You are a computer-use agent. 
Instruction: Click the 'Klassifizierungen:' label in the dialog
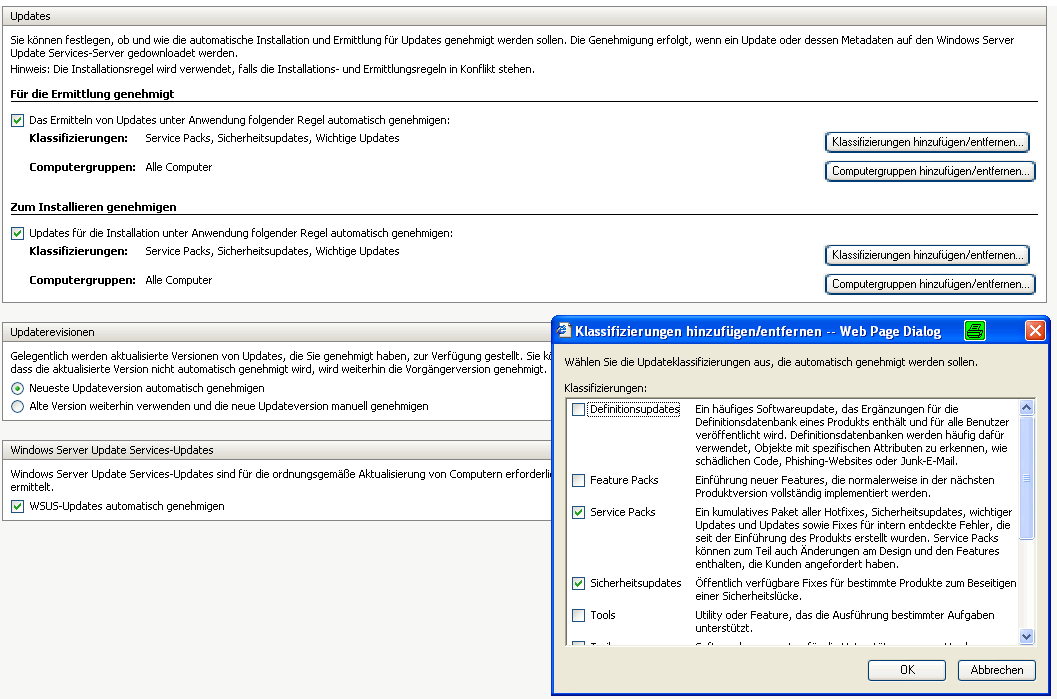[605, 388]
